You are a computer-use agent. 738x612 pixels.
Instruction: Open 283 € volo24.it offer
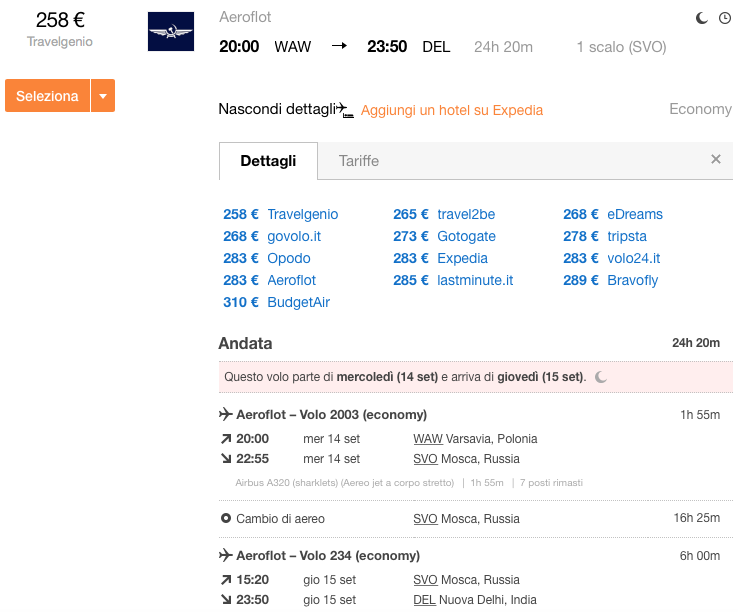tap(611, 258)
